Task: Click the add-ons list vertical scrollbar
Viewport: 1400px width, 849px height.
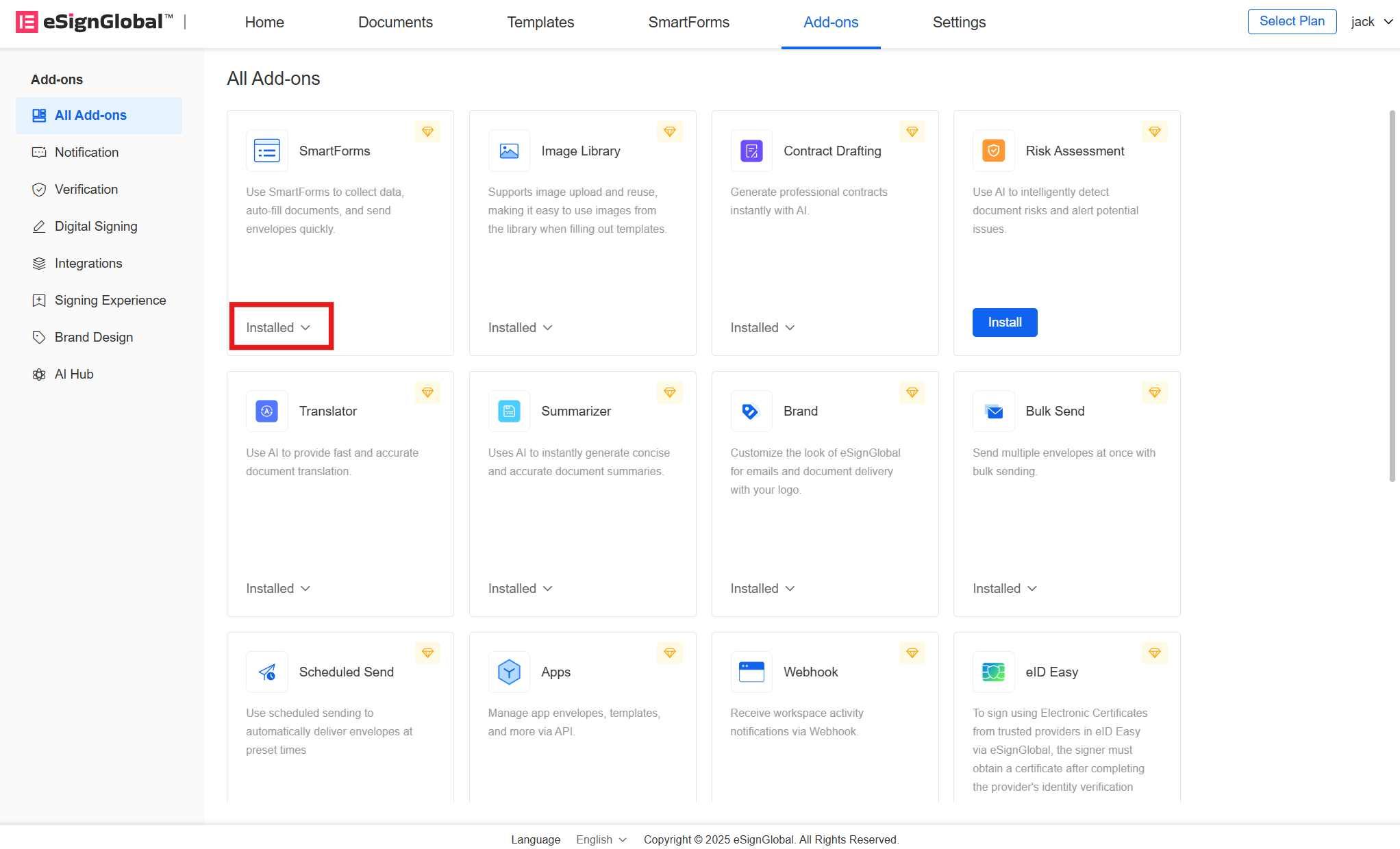Action: [x=1392, y=296]
